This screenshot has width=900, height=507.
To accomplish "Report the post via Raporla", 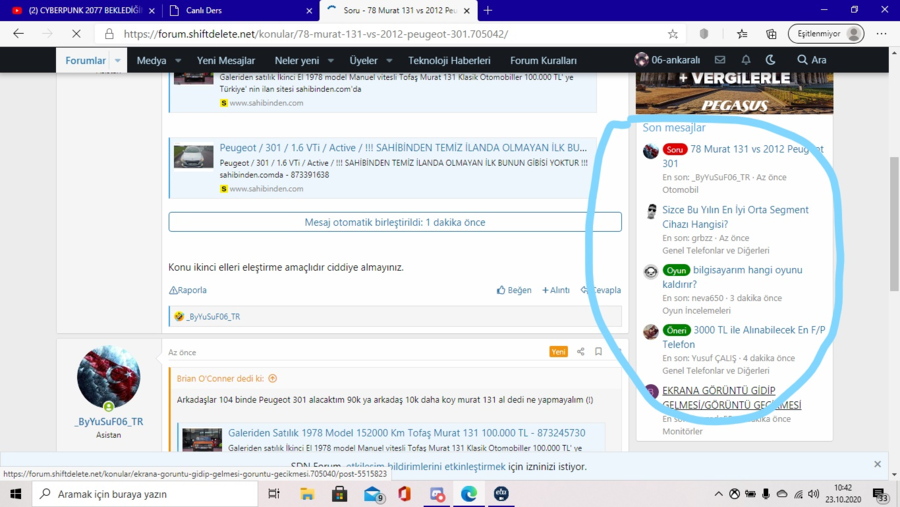I will (x=188, y=290).
